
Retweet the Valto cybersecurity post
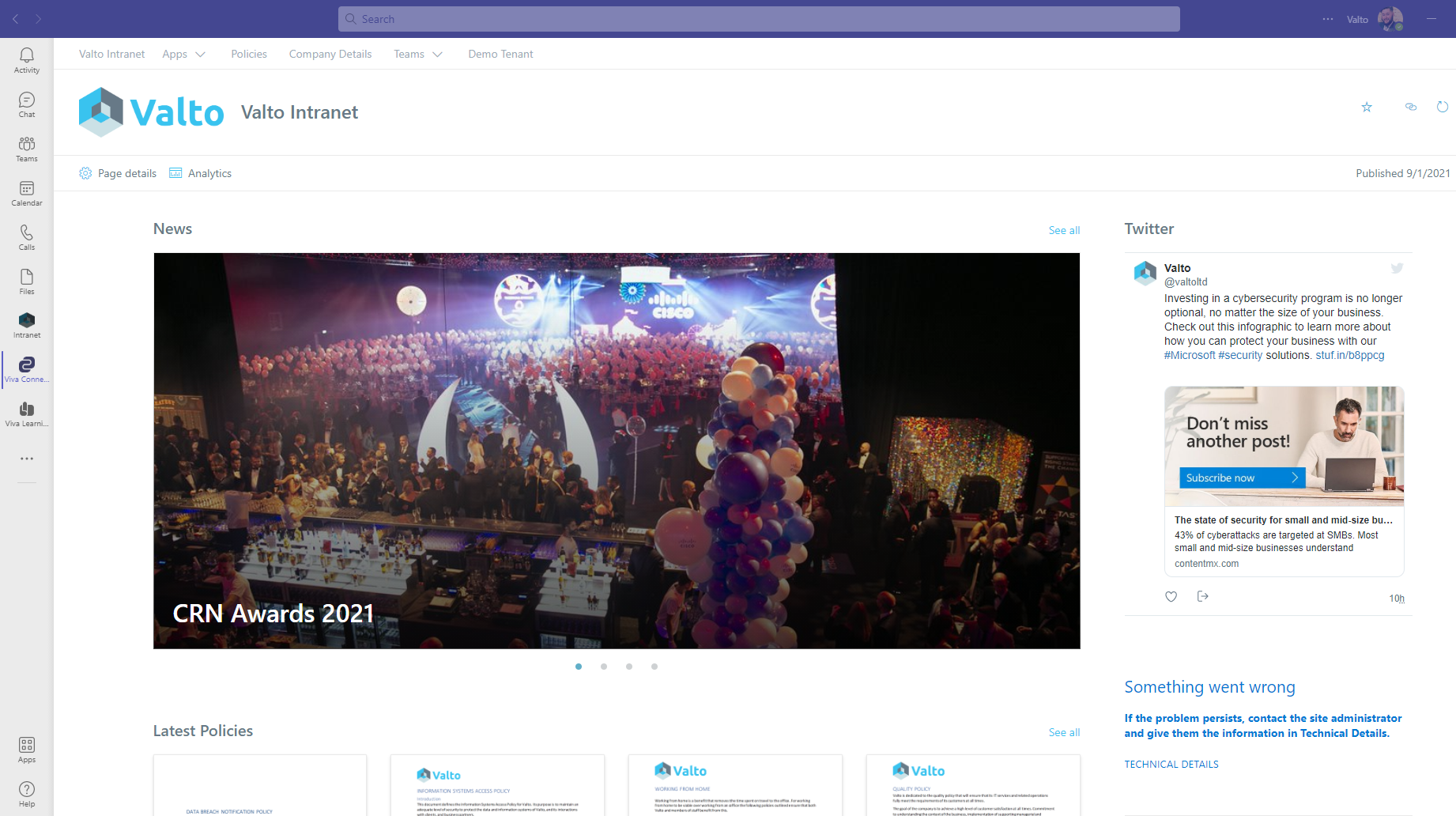click(x=1202, y=596)
